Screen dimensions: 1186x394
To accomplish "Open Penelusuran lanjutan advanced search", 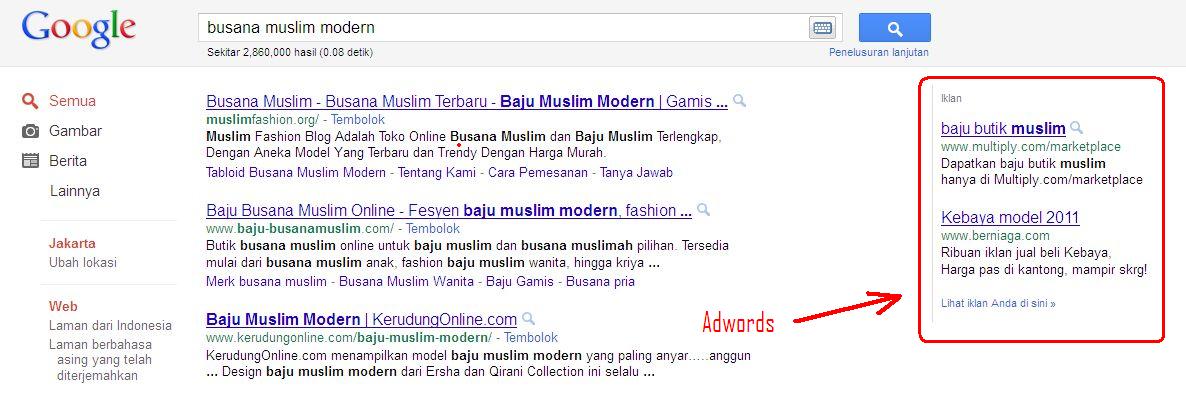I will click(879, 53).
